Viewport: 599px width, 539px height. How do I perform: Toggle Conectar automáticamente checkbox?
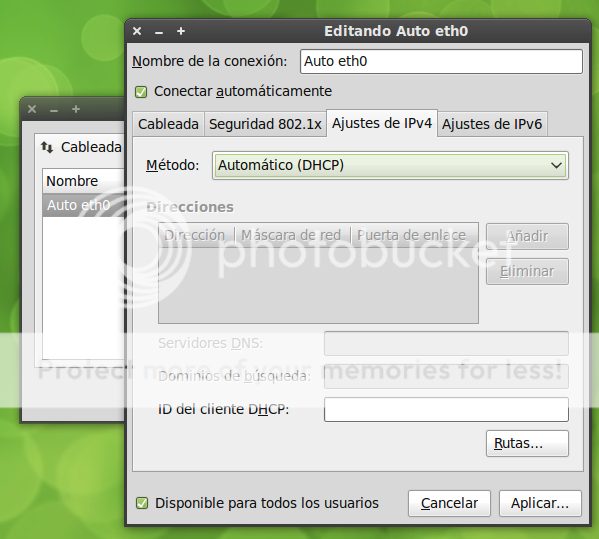coord(141,92)
